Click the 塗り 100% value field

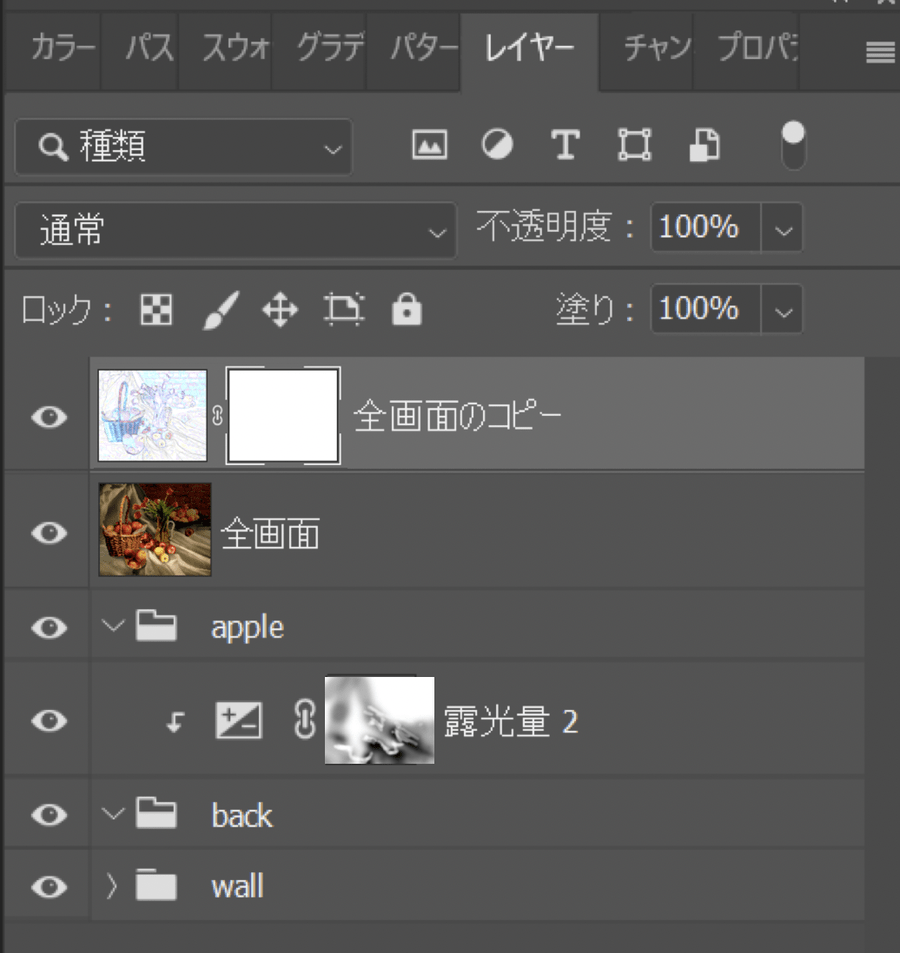click(706, 309)
